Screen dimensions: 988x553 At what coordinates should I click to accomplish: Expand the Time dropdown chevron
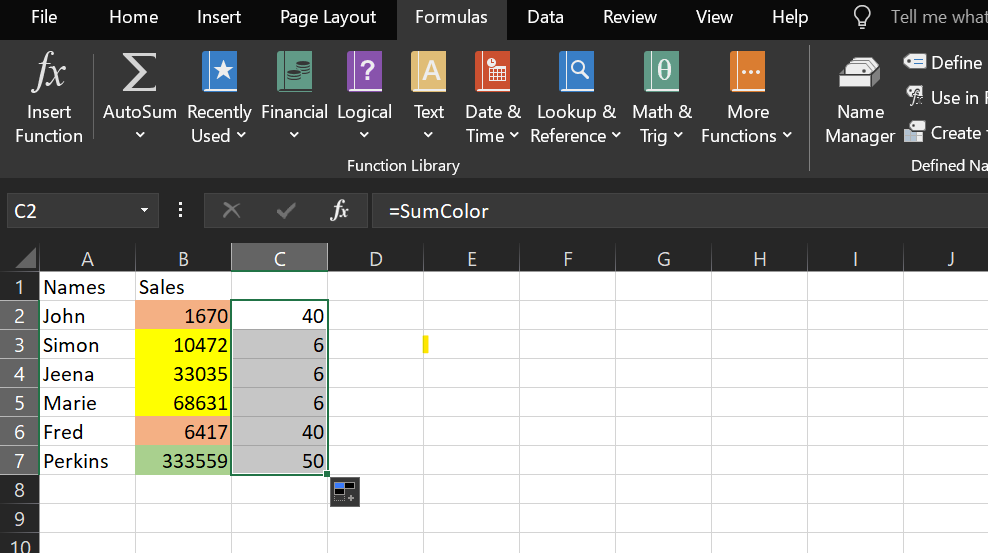coord(514,135)
